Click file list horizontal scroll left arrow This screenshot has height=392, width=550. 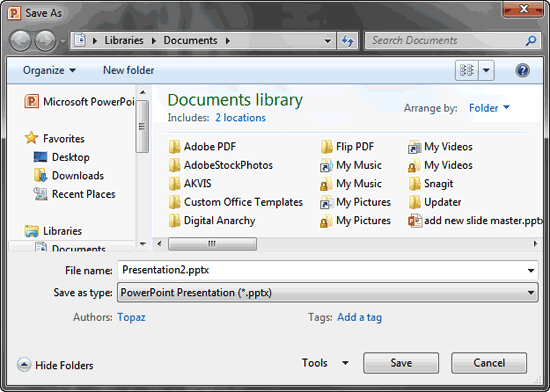tap(159, 244)
